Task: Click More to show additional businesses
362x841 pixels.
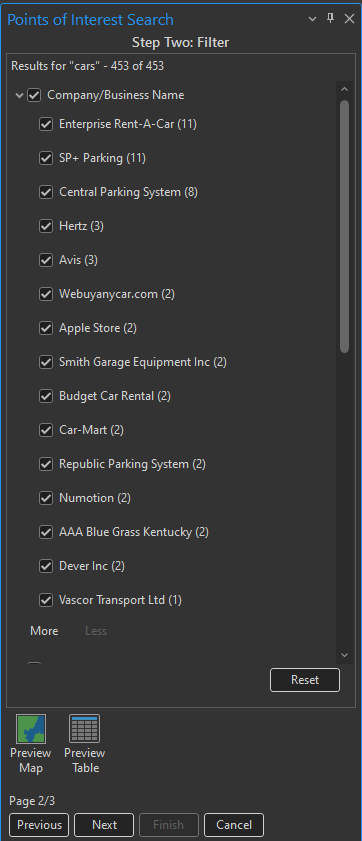Action: click(x=44, y=631)
